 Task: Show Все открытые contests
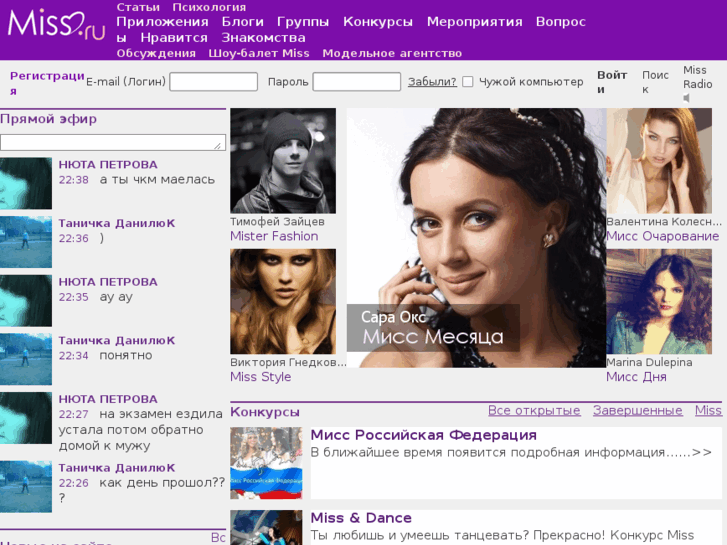(x=534, y=410)
